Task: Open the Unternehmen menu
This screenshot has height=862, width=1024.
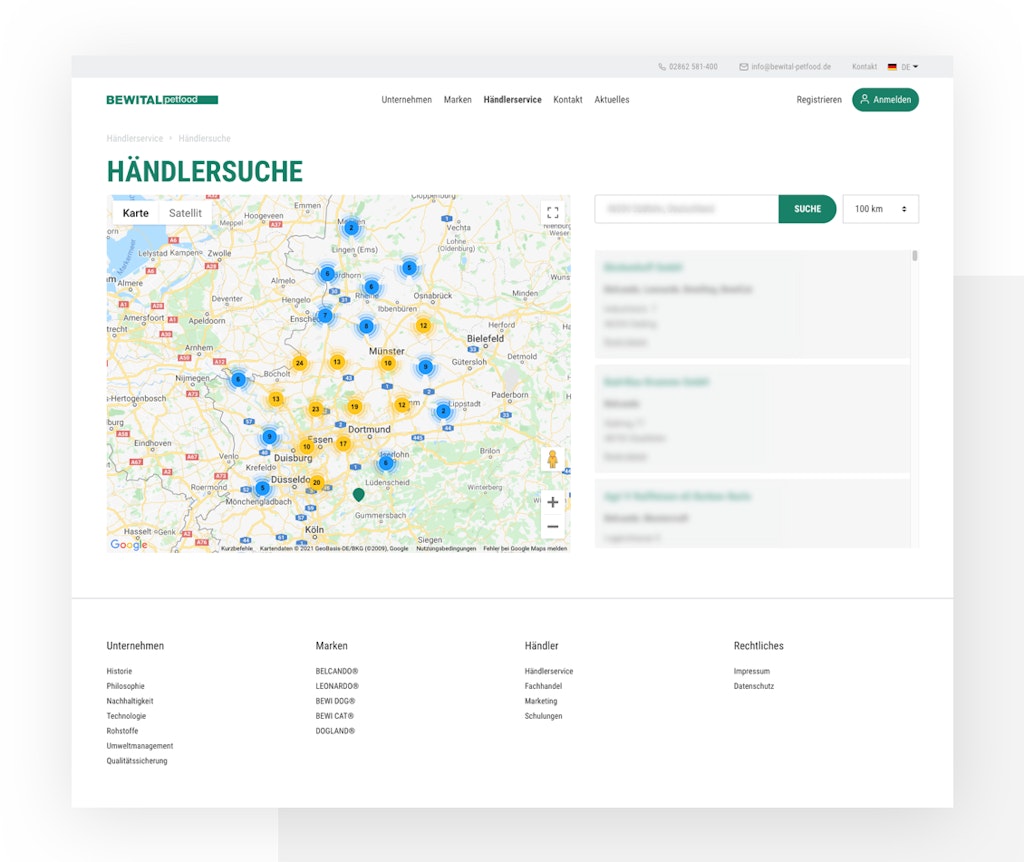Action: pos(406,100)
